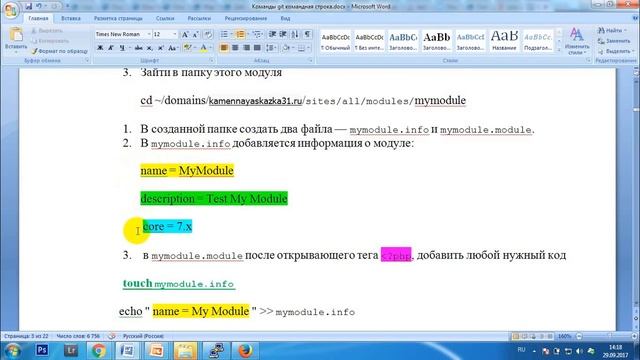Click the kamennayaskazka31.ru link
The image size is (640, 360).
pyautogui.click(x=255, y=101)
